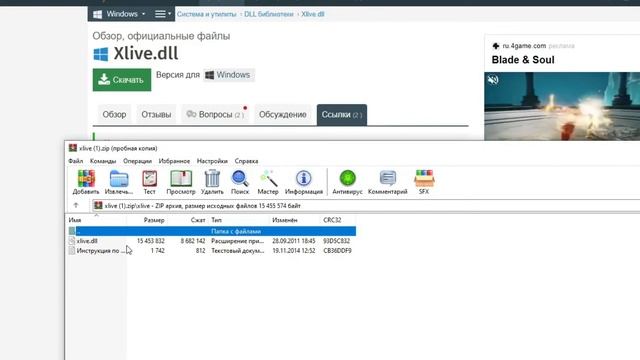
Task: Open the Просмотр (View) tool
Action: coord(181,182)
